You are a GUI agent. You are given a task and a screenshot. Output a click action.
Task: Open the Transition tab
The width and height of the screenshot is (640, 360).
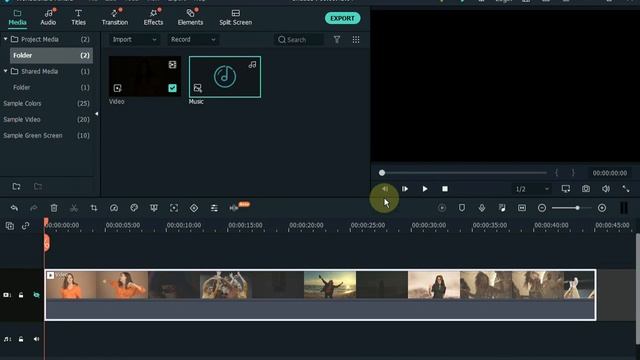[115, 18]
